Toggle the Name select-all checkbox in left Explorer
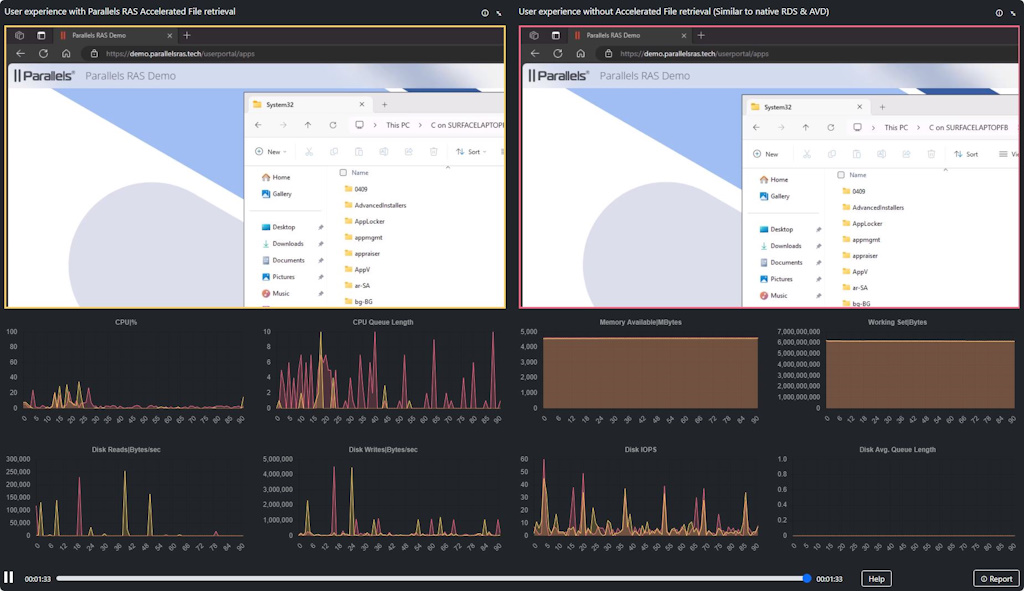The width and height of the screenshot is (1024, 591). coord(343,172)
